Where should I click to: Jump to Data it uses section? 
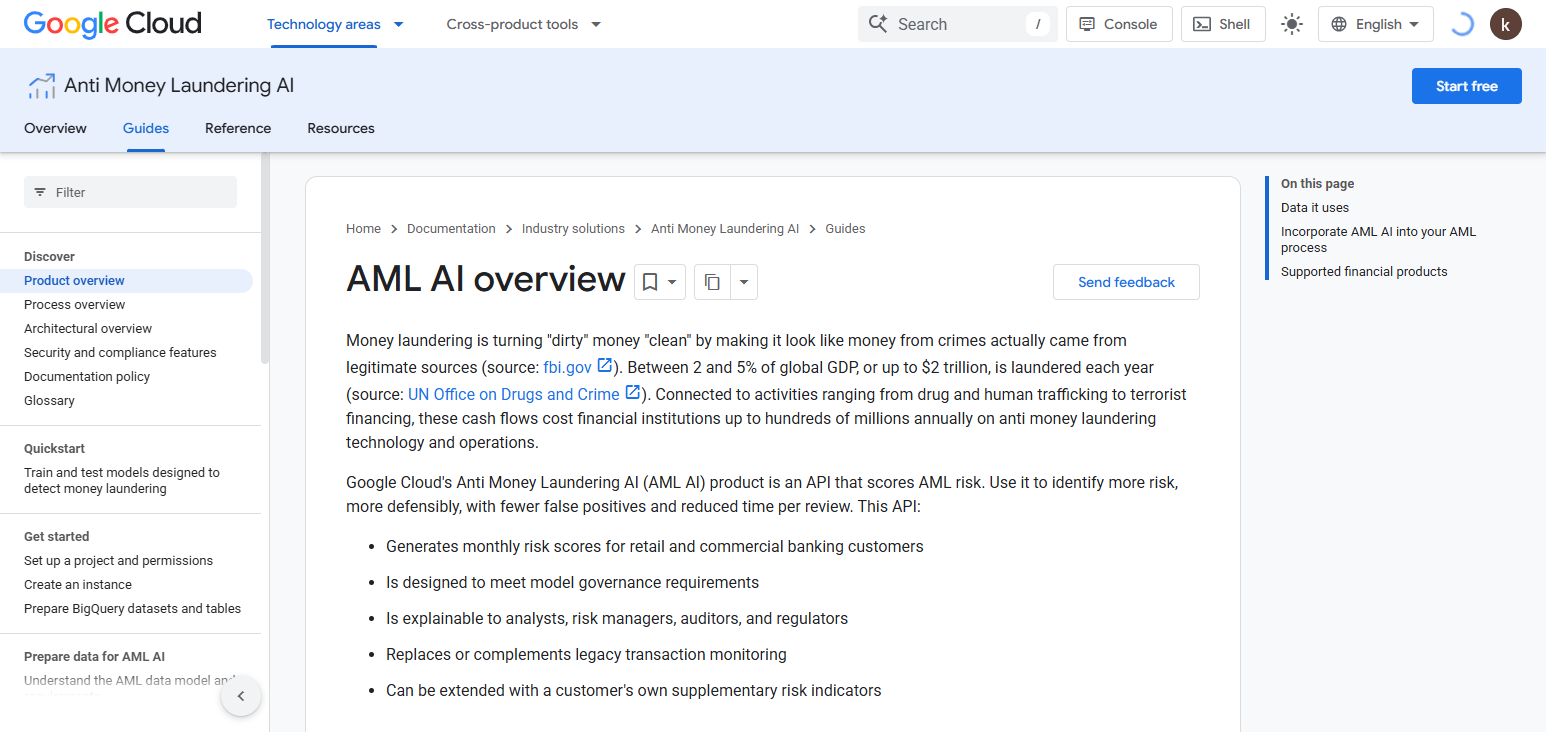1315,208
